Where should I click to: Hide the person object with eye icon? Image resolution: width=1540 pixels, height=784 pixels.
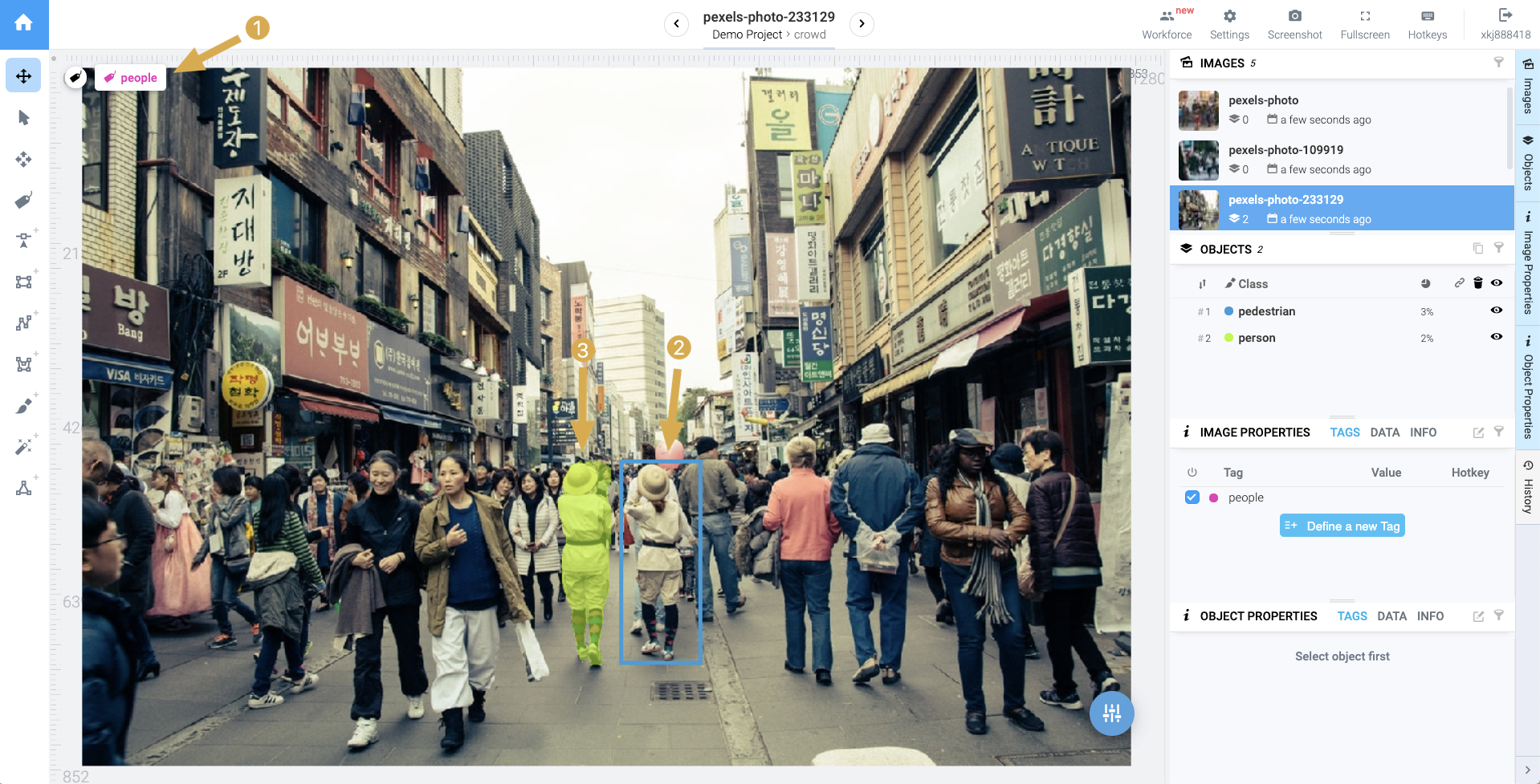1496,337
